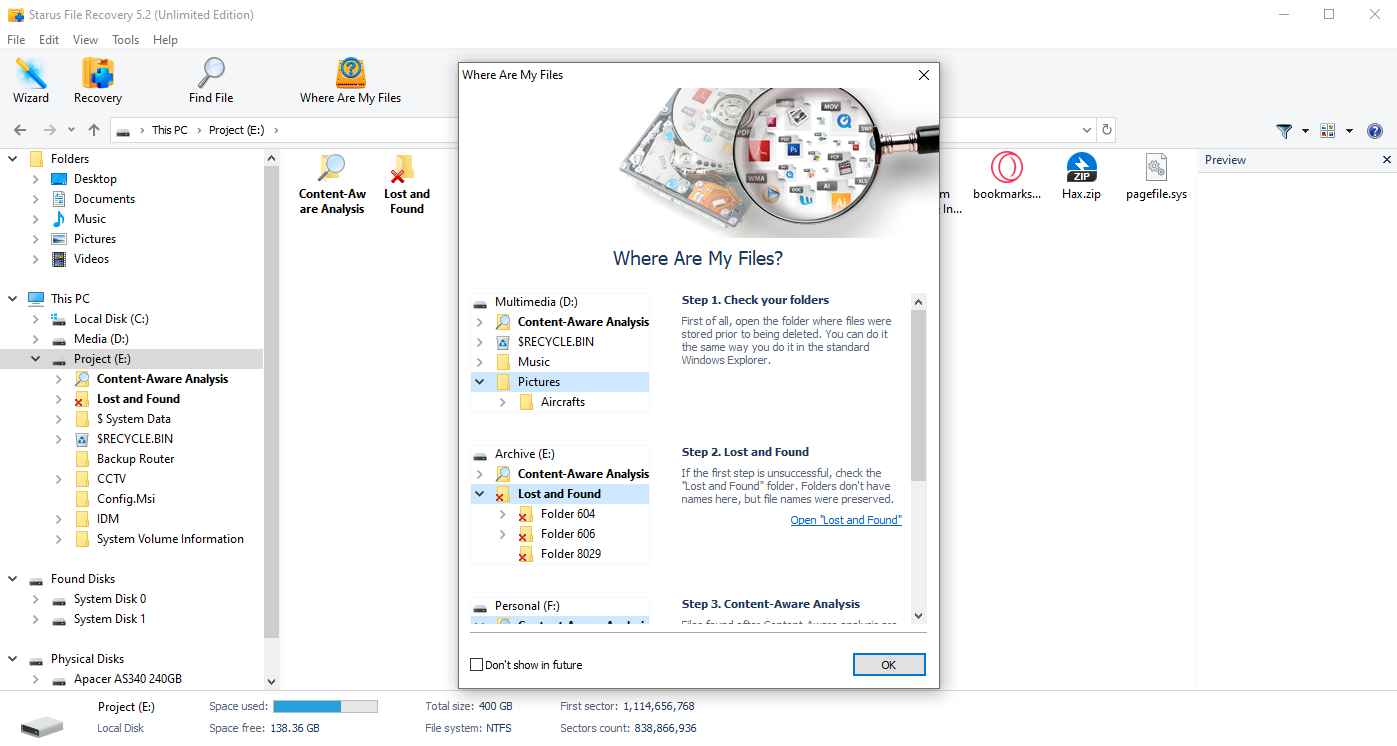Click Open "Lost and Found" link

pos(846,520)
